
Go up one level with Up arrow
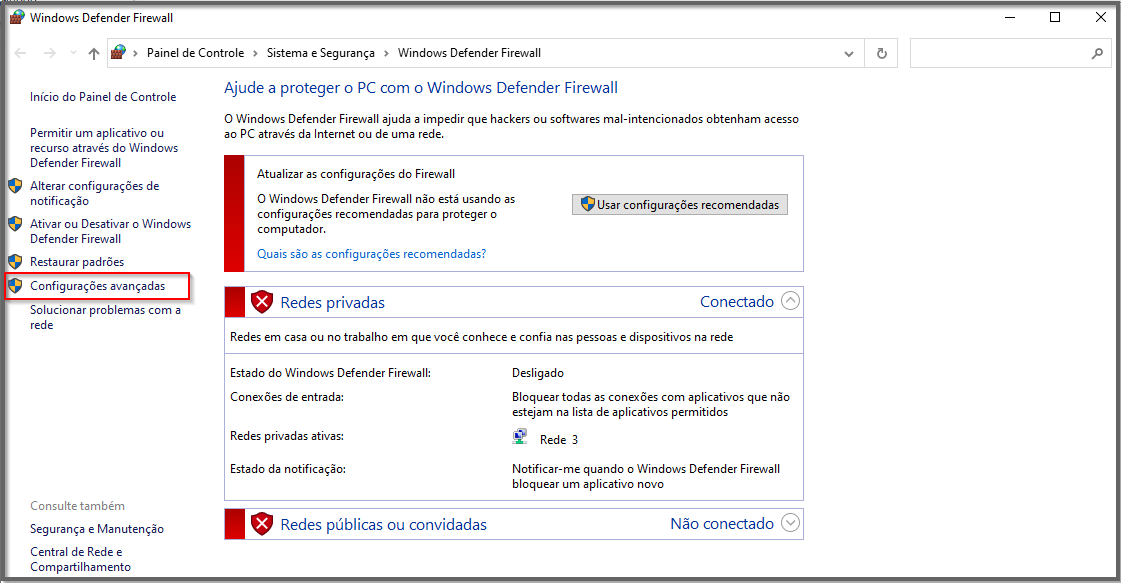[x=94, y=53]
